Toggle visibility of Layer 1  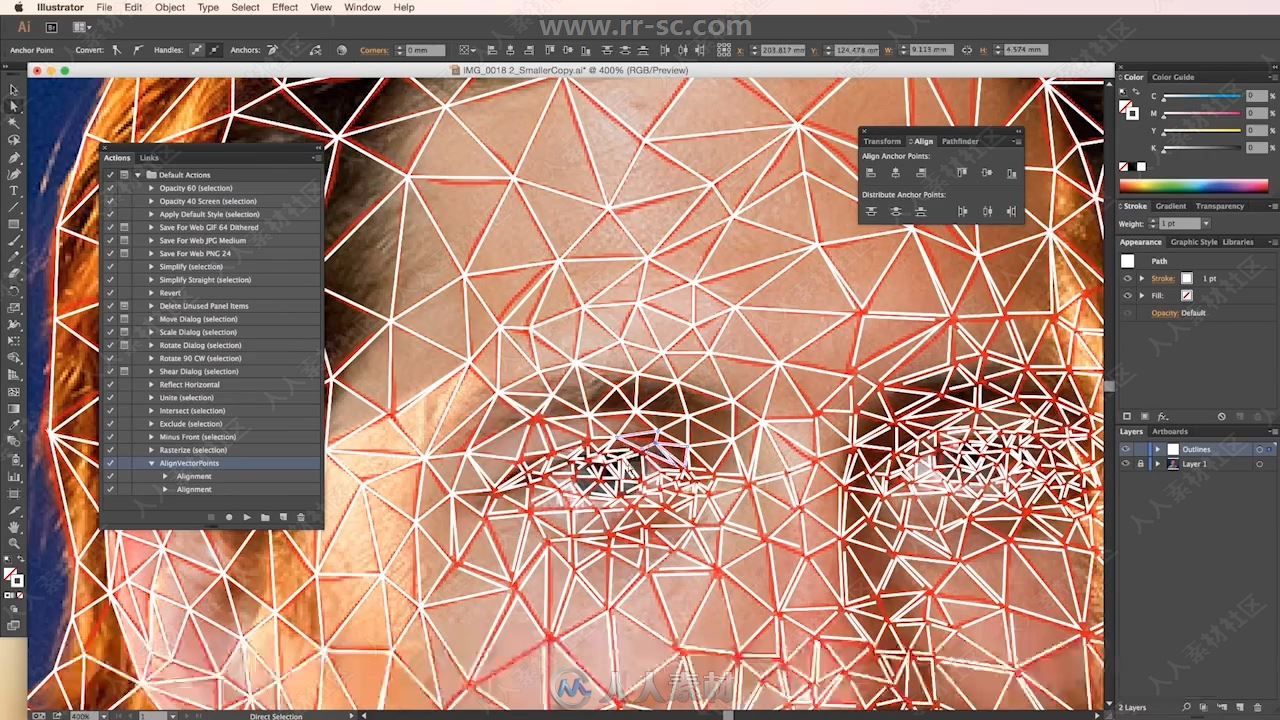coord(1126,464)
